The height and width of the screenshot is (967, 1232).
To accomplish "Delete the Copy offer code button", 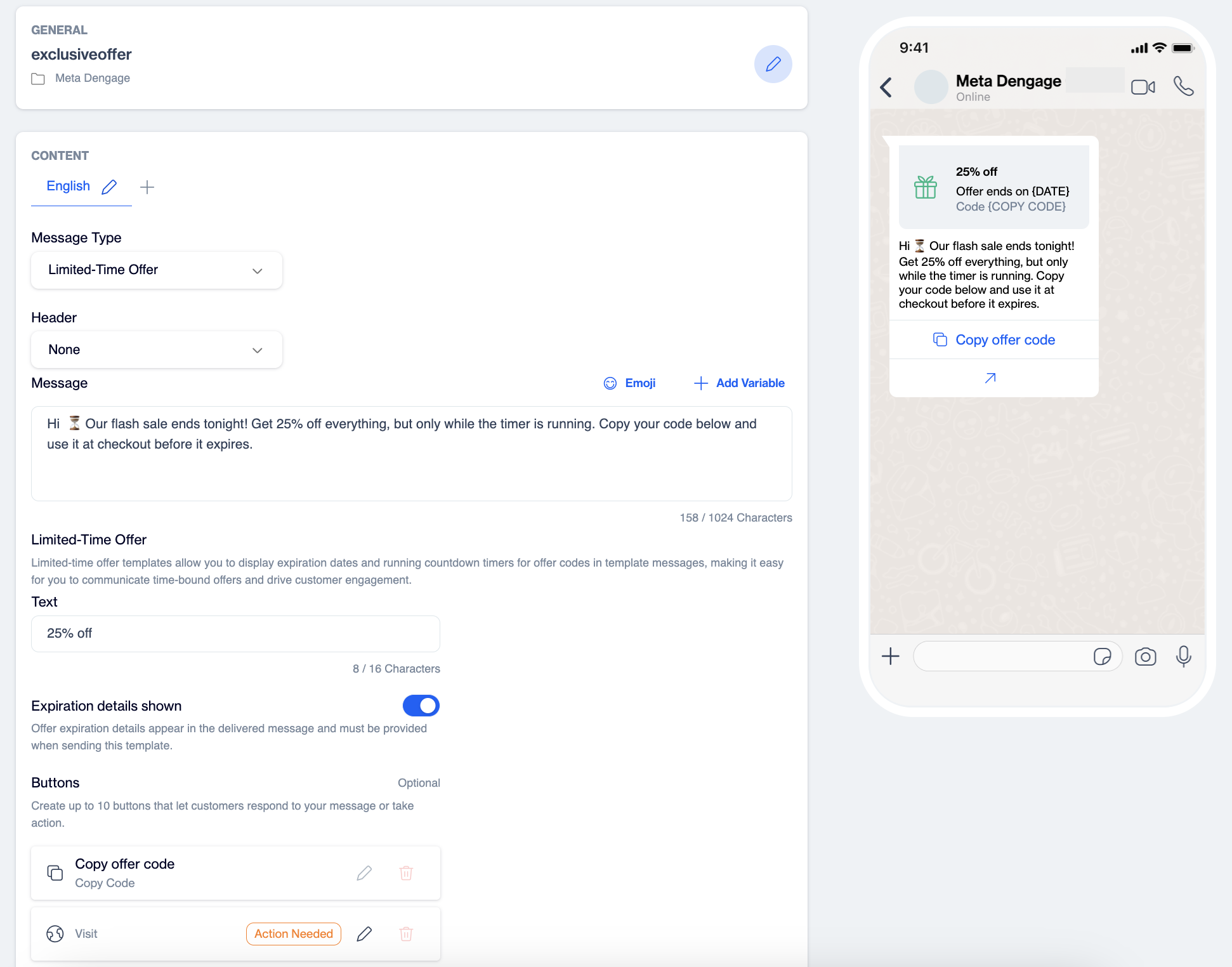I will click(406, 873).
